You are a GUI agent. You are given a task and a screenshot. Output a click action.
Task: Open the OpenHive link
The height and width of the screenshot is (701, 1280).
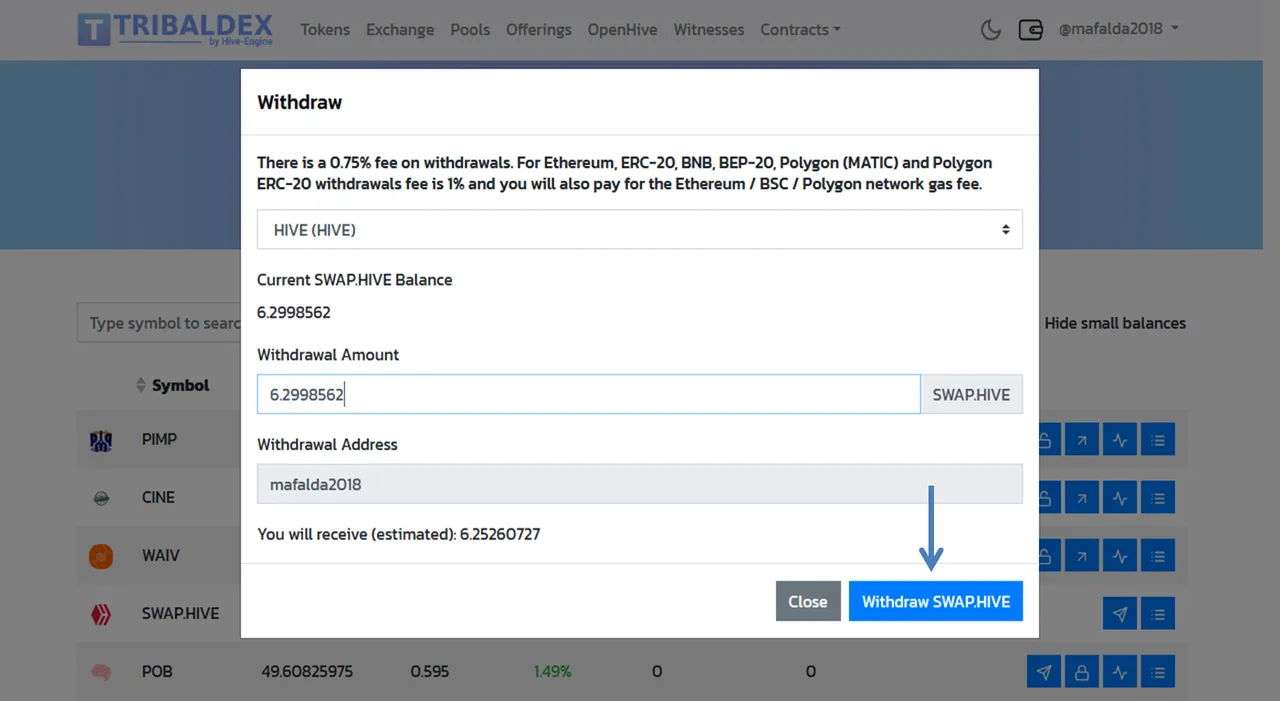click(622, 30)
